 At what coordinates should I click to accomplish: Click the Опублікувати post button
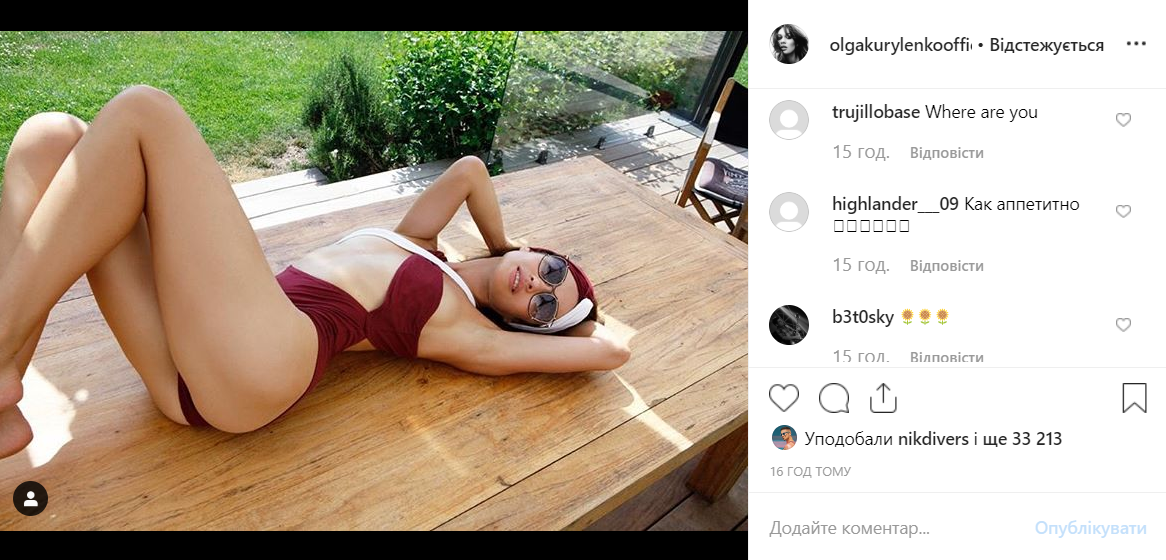click(1090, 529)
